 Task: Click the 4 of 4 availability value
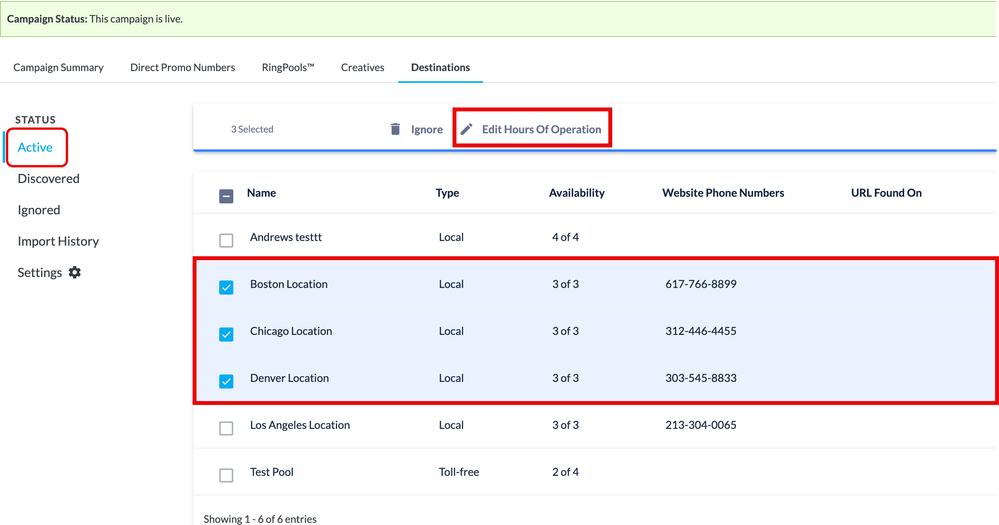point(565,237)
